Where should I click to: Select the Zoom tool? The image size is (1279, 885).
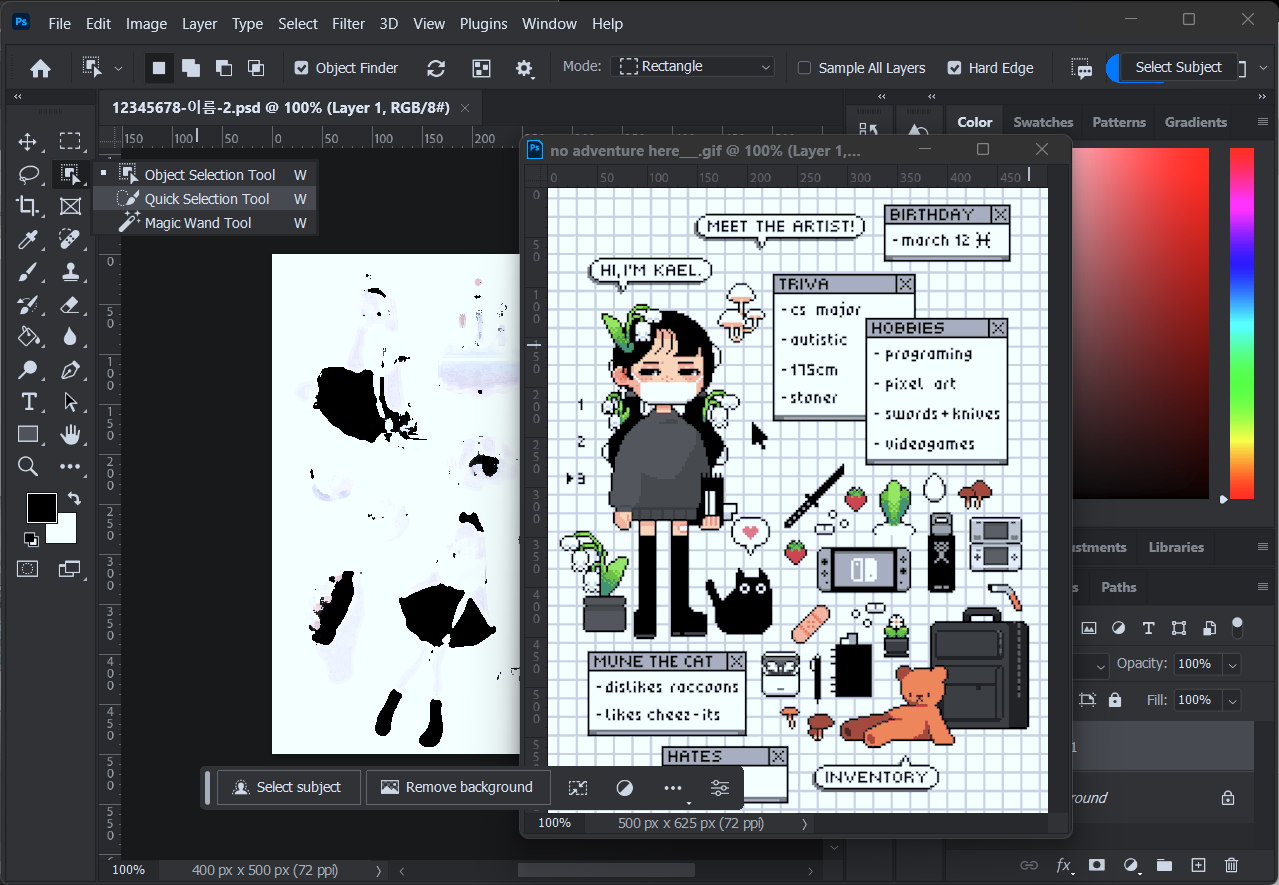(28, 466)
